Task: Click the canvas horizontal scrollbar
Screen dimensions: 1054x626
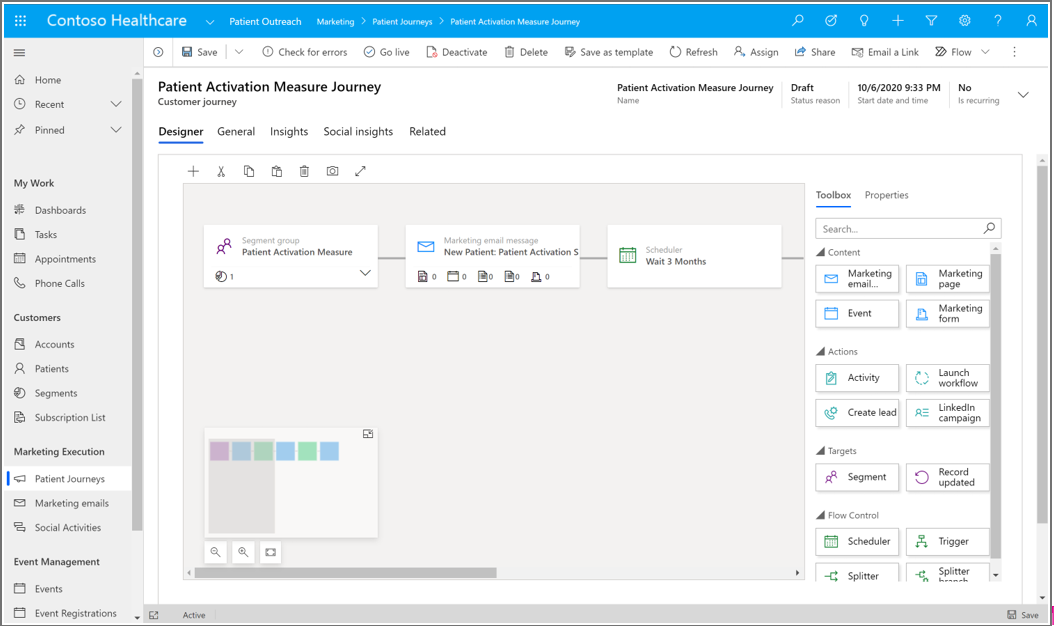Action: click(x=346, y=573)
